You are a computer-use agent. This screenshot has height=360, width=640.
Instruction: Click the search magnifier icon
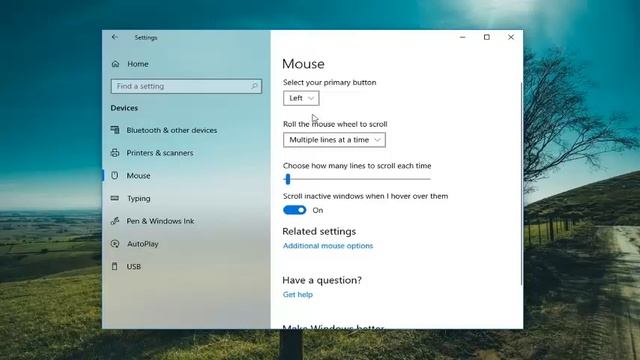tap(254, 86)
